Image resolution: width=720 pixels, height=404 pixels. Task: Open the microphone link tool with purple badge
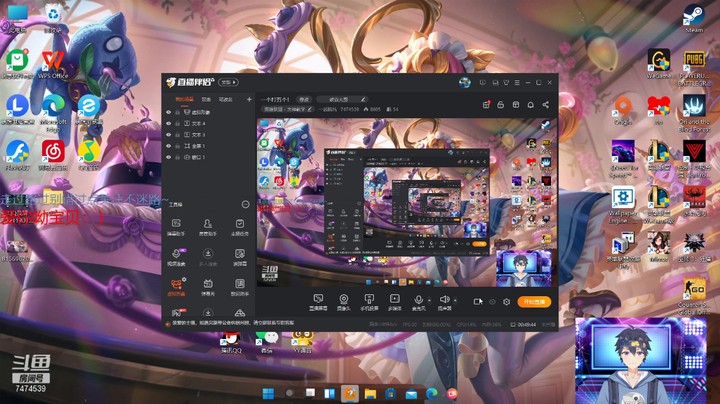[x=176, y=257]
